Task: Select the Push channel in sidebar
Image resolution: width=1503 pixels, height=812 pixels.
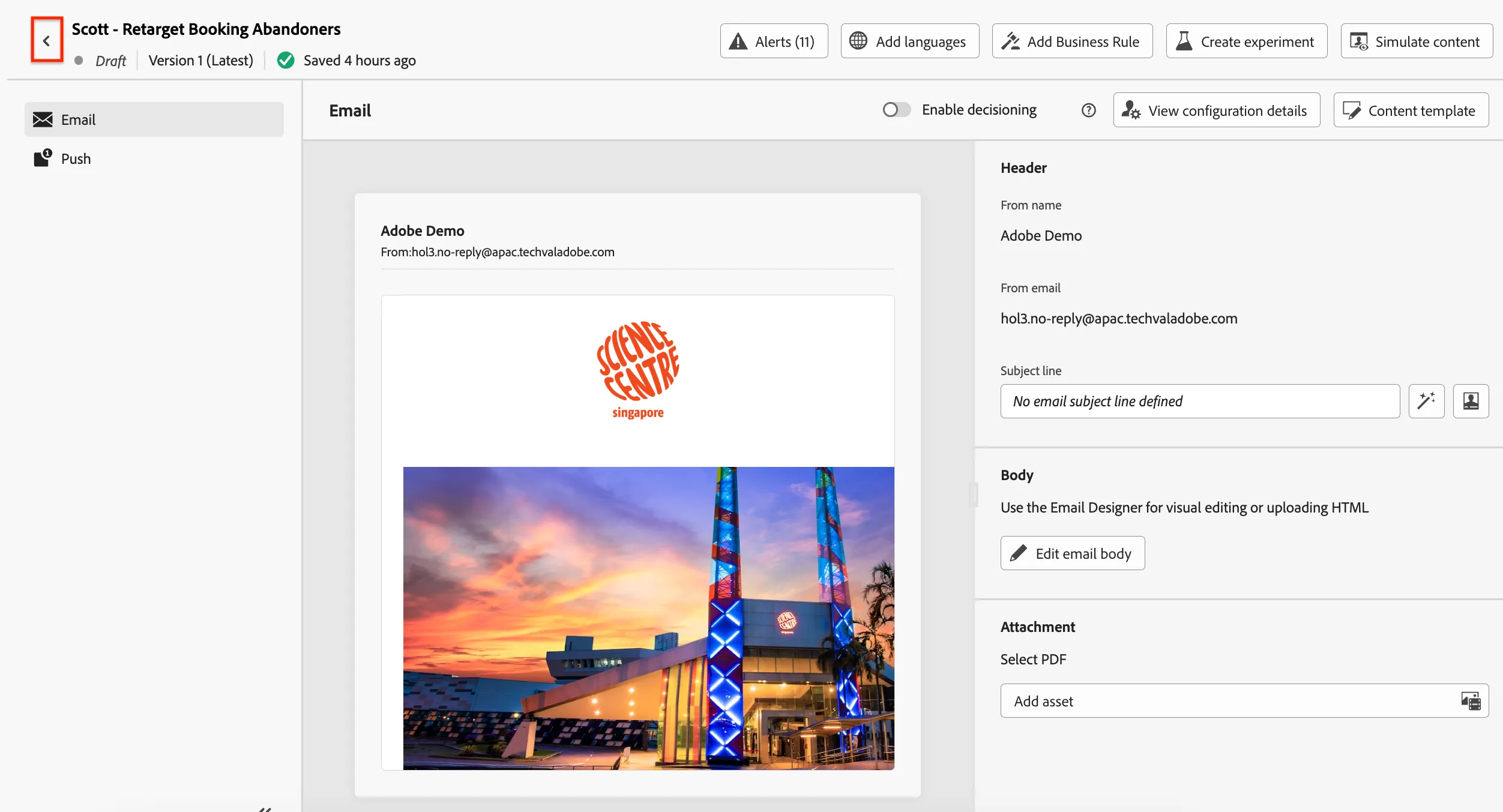Action: tap(154, 158)
